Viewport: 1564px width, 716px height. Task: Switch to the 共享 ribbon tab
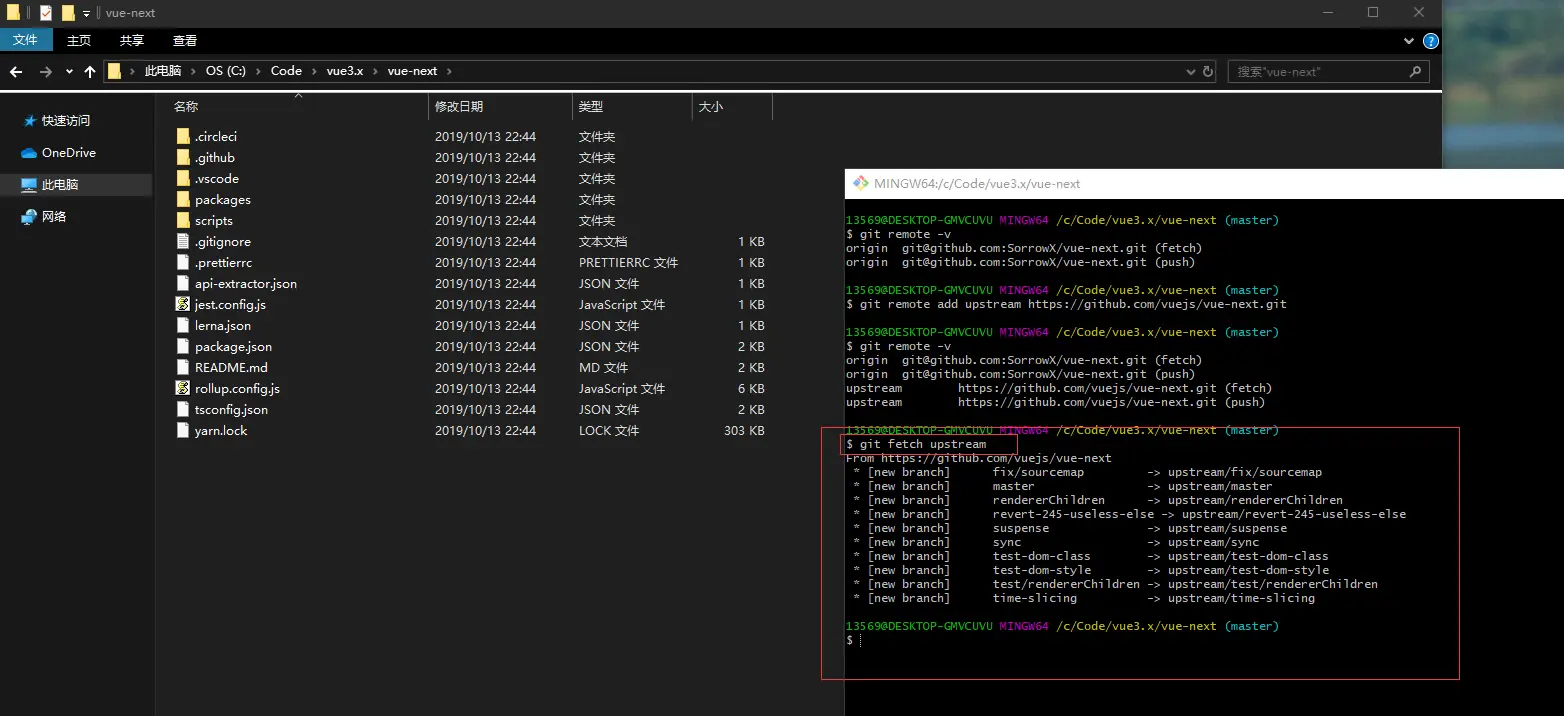132,40
